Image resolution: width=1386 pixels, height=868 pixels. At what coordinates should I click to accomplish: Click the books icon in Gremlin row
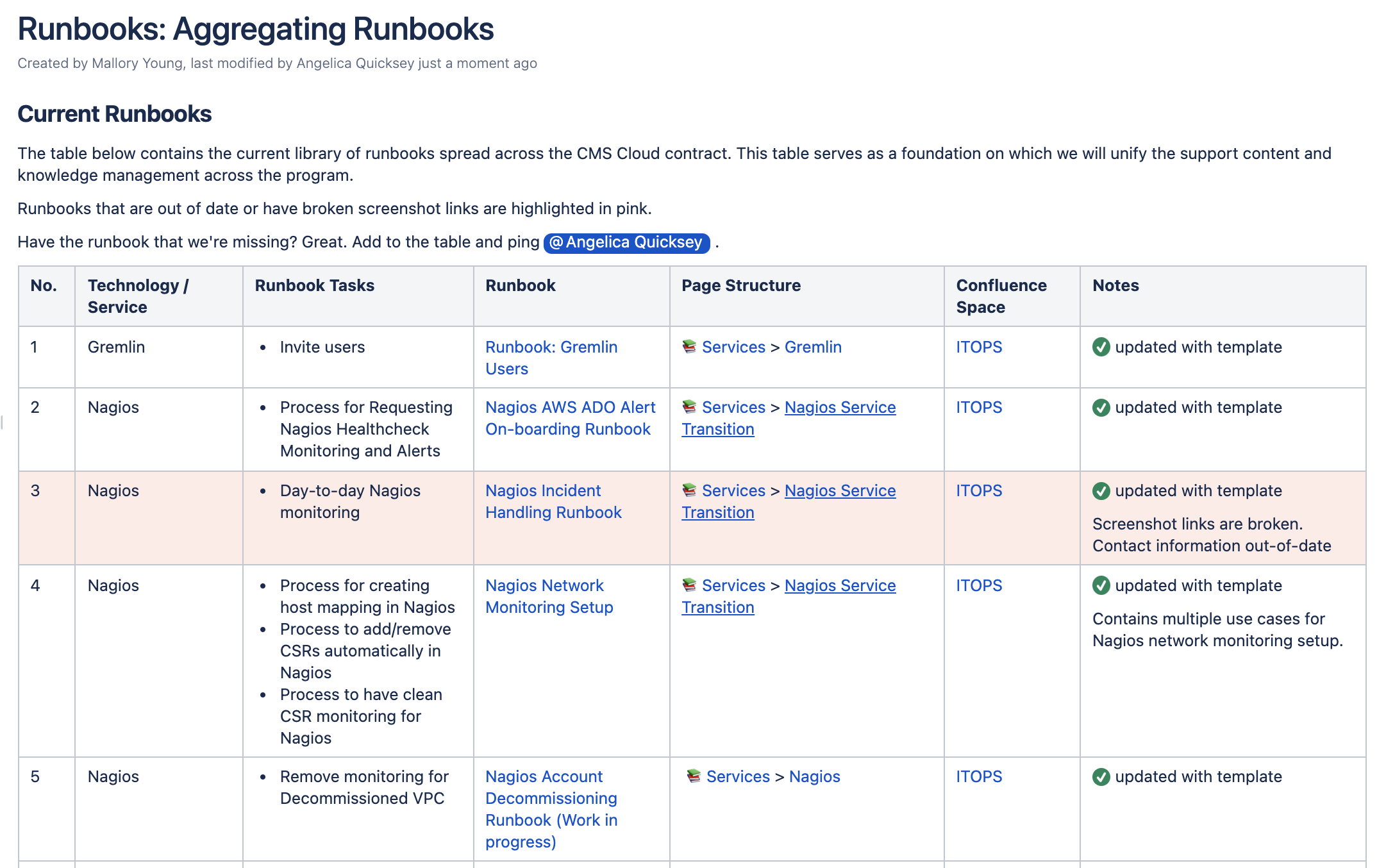689,347
